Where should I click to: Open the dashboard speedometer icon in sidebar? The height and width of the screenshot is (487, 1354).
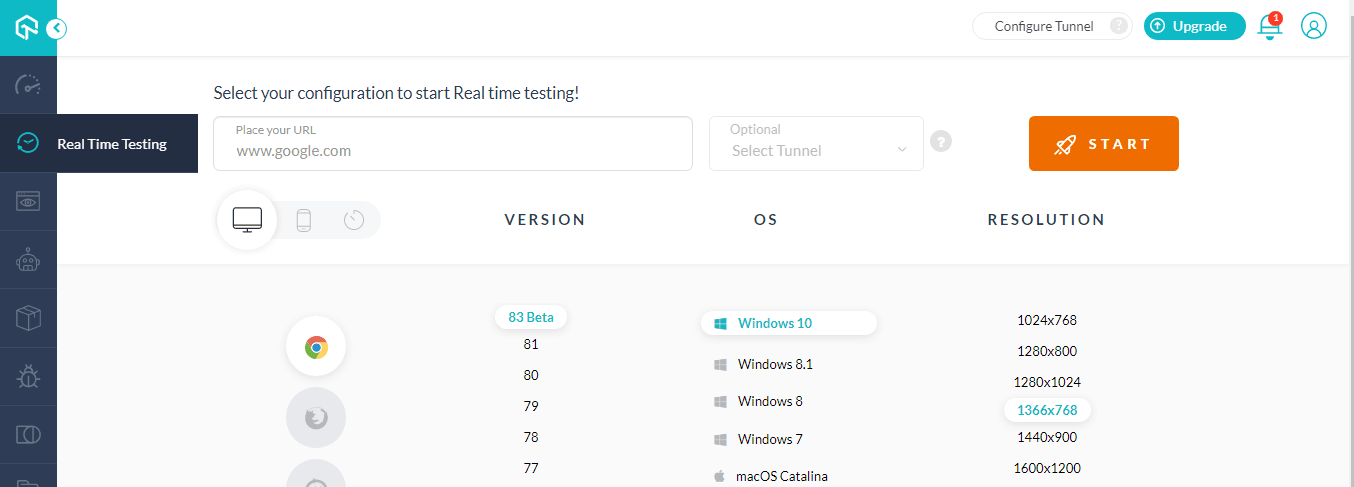coord(28,85)
